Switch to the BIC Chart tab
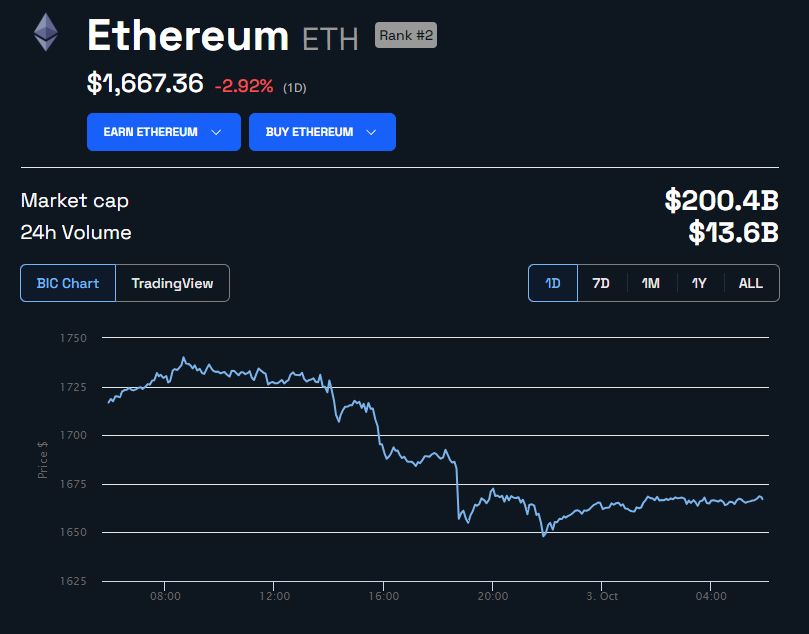The width and height of the screenshot is (809, 634). pos(68,283)
